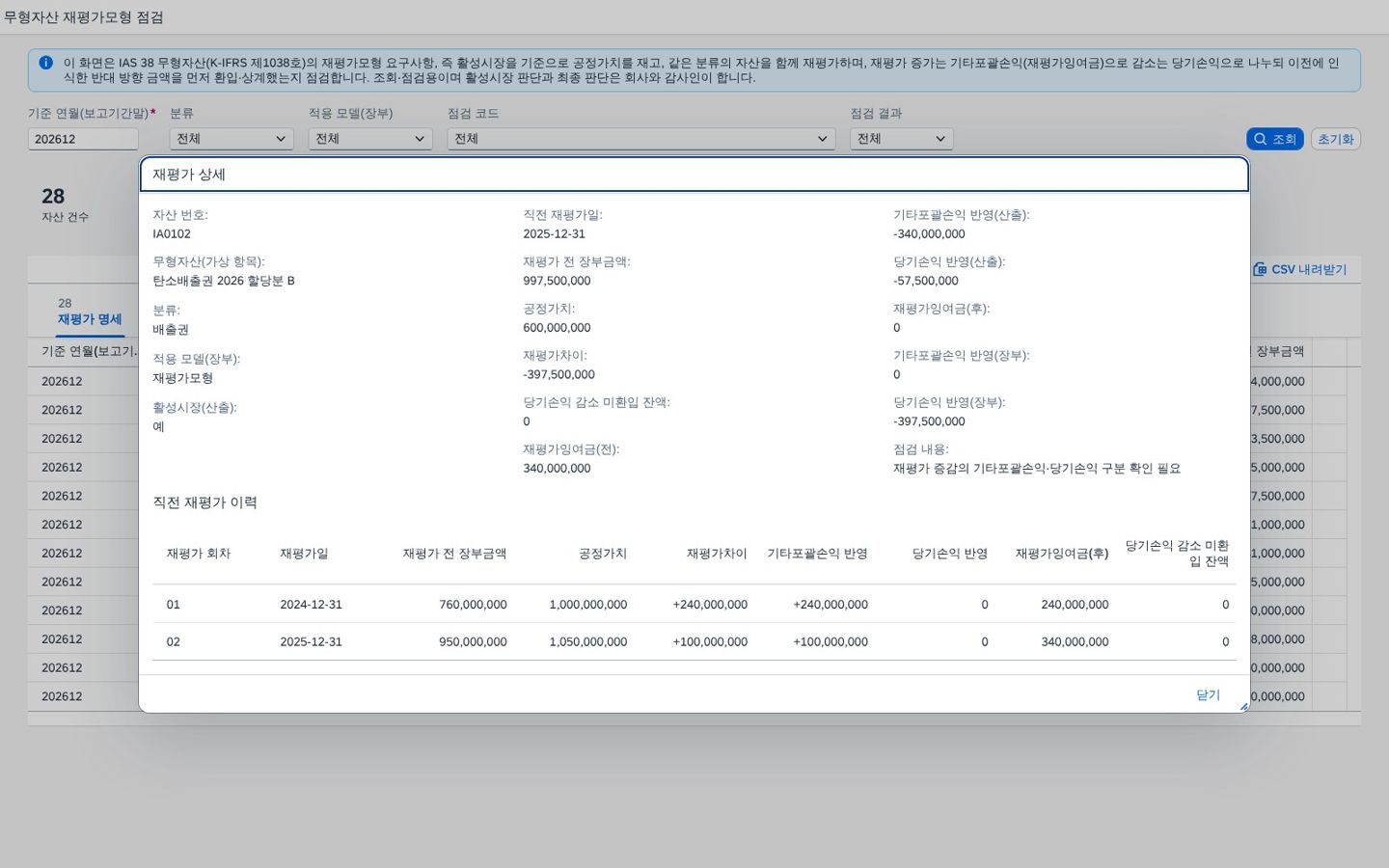Click background table cell 8,000,000
Image resolution: width=1389 pixels, height=868 pixels.
pos(1278,638)
